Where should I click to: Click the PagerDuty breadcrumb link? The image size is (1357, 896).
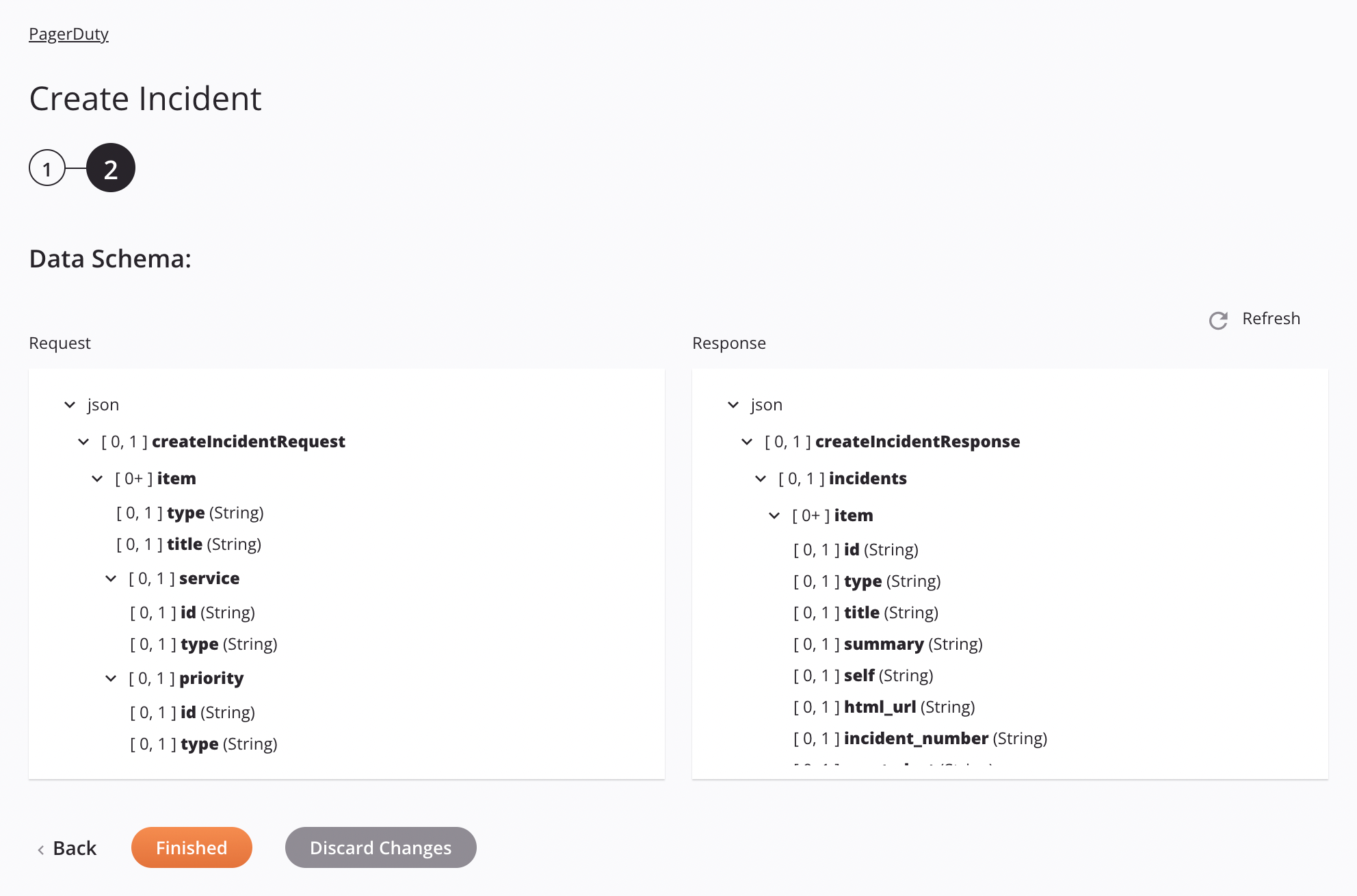(69, 33)
